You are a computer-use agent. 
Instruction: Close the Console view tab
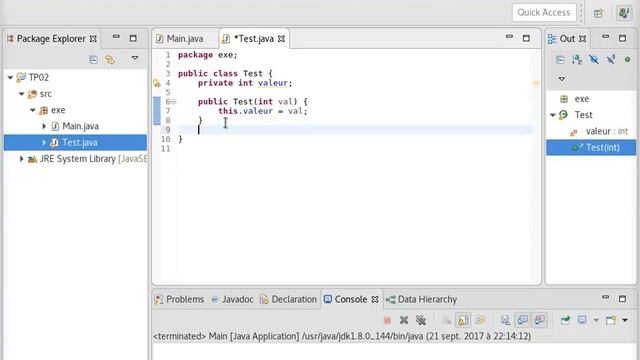pyautogui.click(x=375, y=300)
